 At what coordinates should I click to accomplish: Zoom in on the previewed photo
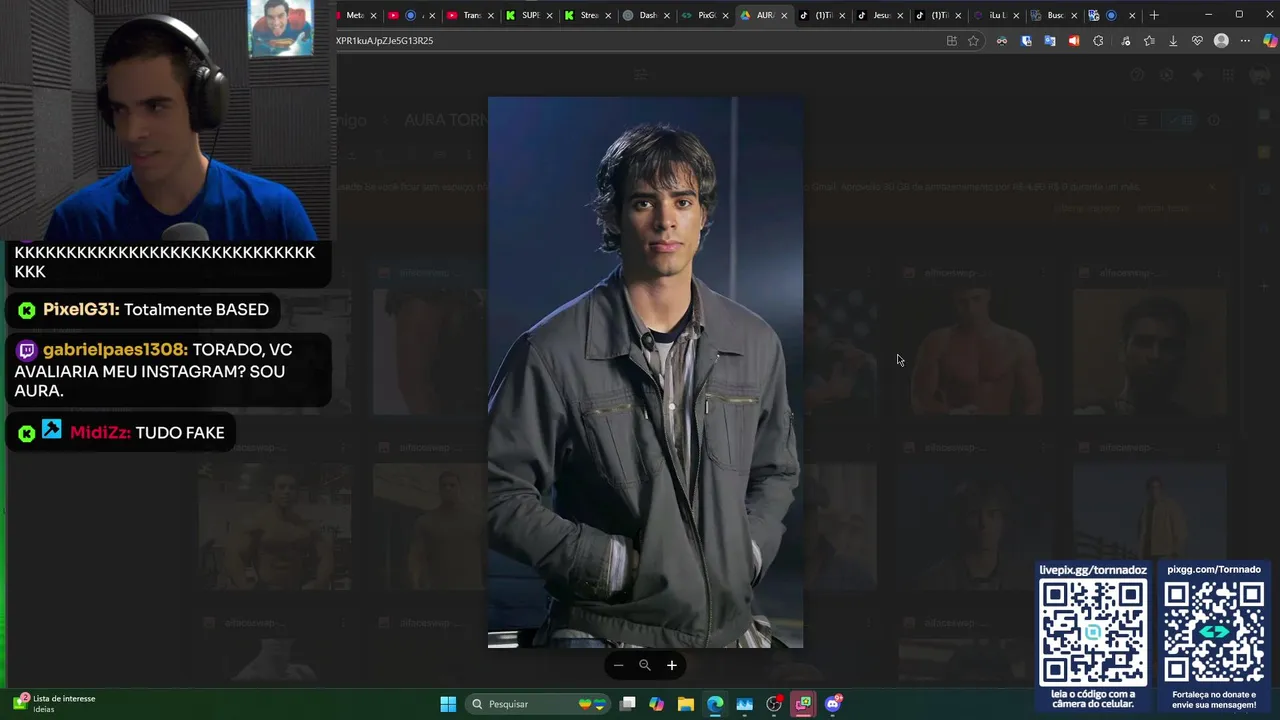(672, 665)
